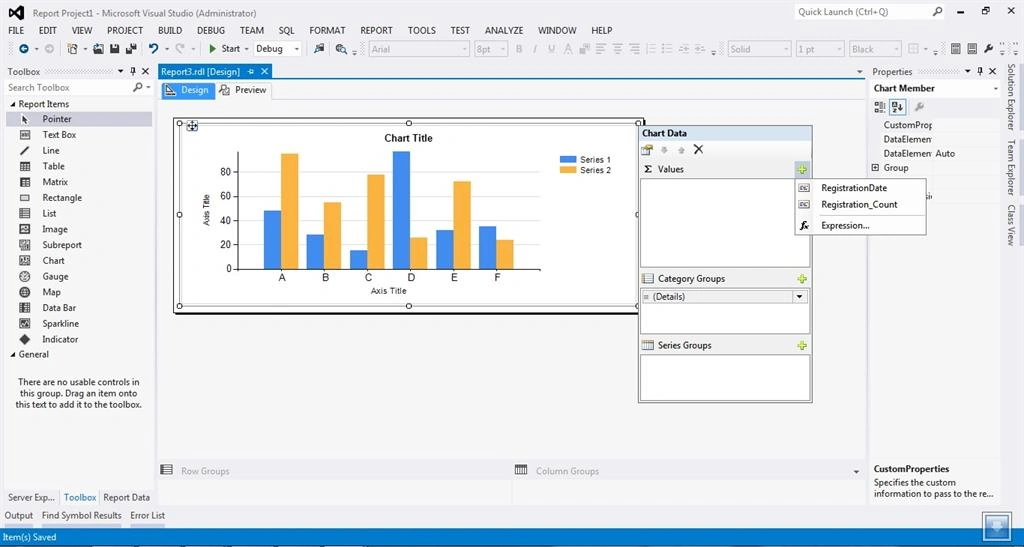Expand the Group property node
Screen dimensions: 1024x547
coord(875,168)
